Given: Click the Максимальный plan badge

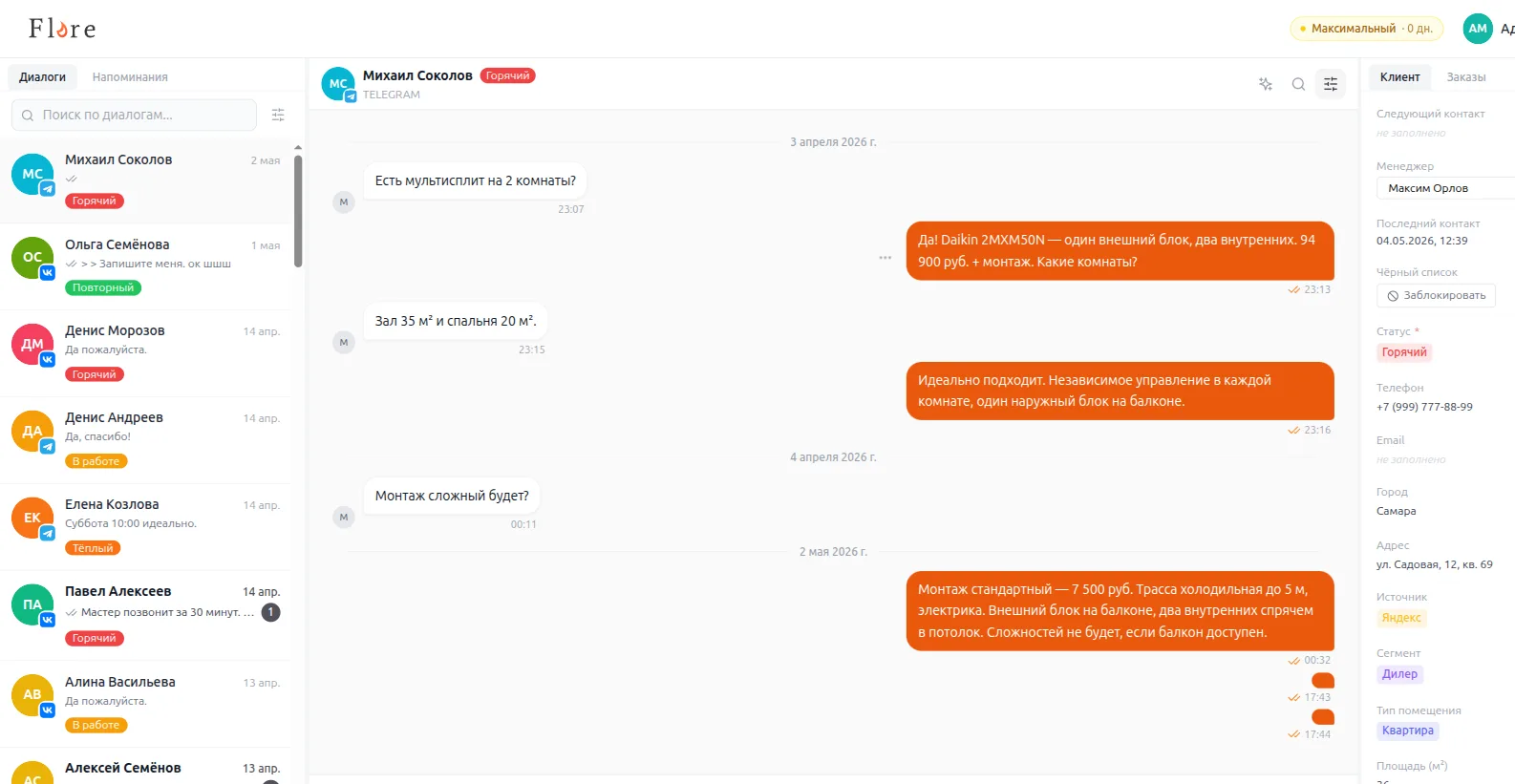Looking at the screenshot, I should [x=1366, y=29].
